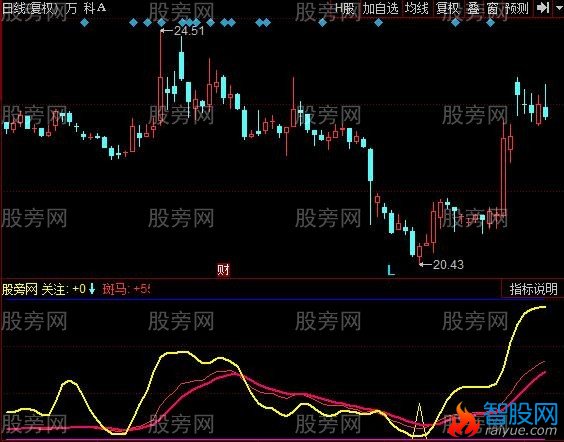This screenshot has height=442, width=564.
Task: Click the rightmost blue diamond info marker
Action: pyautogui.click(x=490, y=23)
